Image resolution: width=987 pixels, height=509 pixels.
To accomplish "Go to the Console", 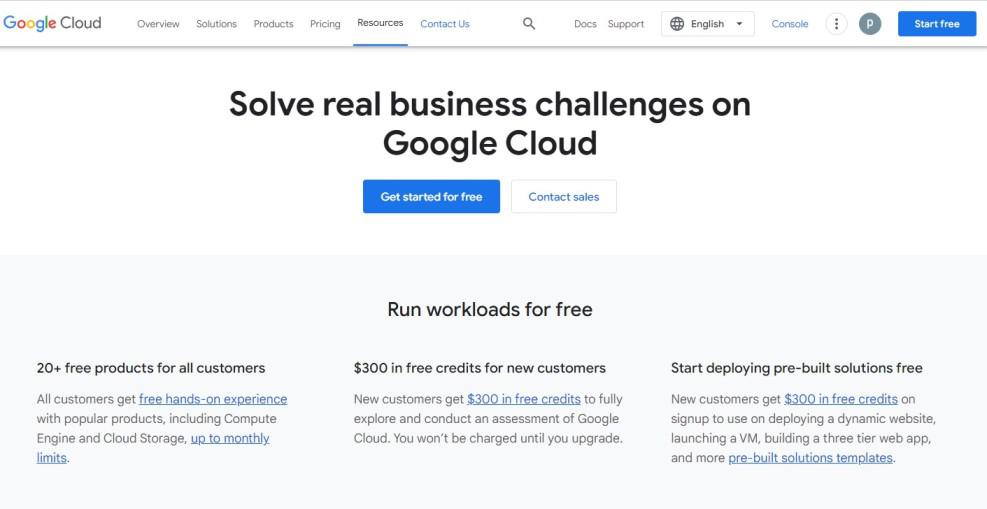I will tap(789, 24).
